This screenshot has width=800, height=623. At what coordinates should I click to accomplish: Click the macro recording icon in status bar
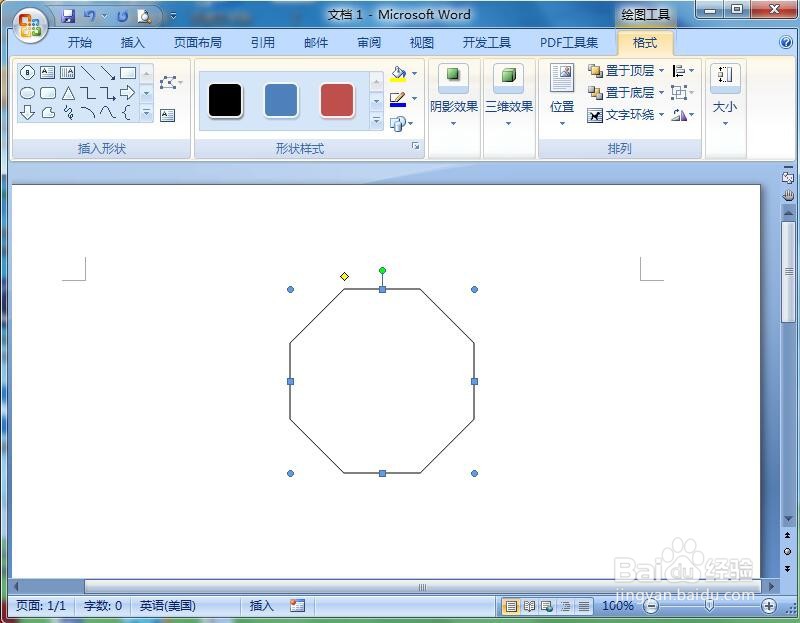coord(297,606)
